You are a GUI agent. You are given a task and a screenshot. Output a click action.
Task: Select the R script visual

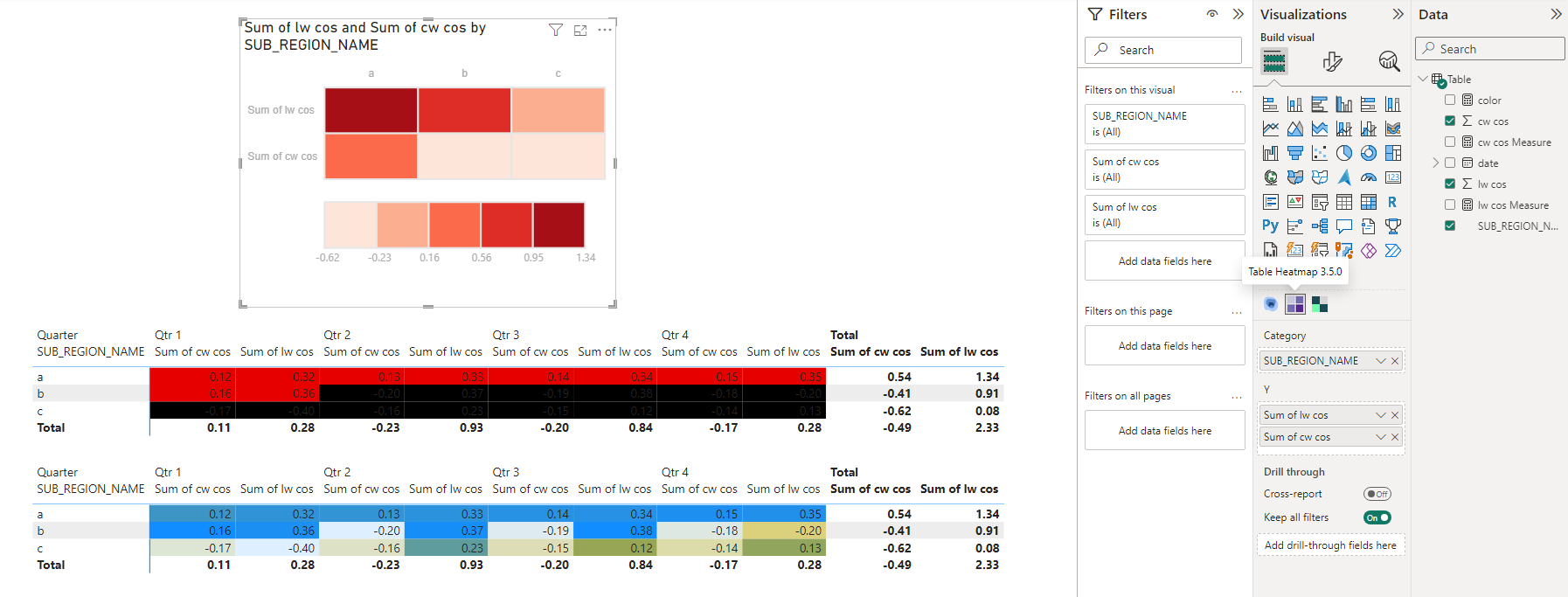point(1393,202)
